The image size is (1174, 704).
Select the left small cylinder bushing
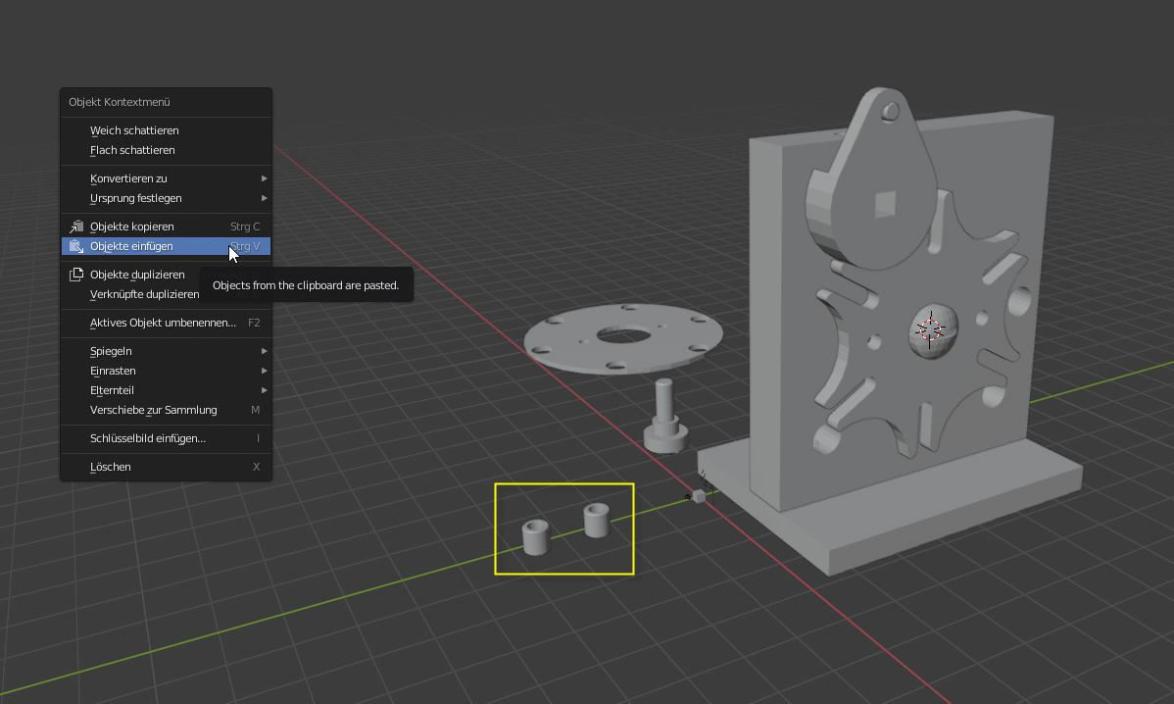click(x=536, y=537)
